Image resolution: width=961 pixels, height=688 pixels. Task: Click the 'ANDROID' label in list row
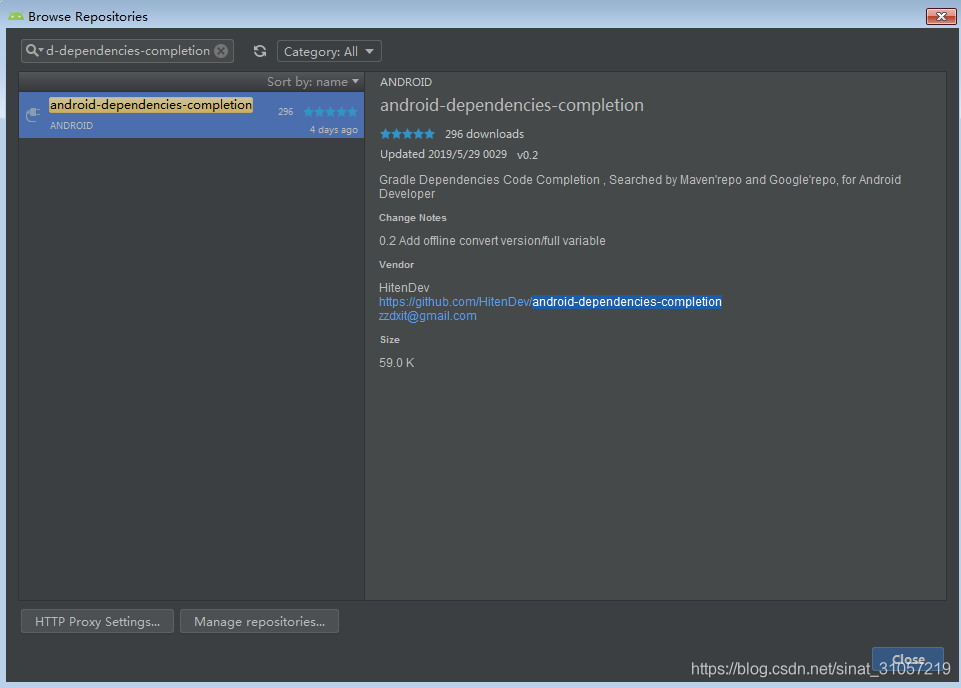pos(72,126)
